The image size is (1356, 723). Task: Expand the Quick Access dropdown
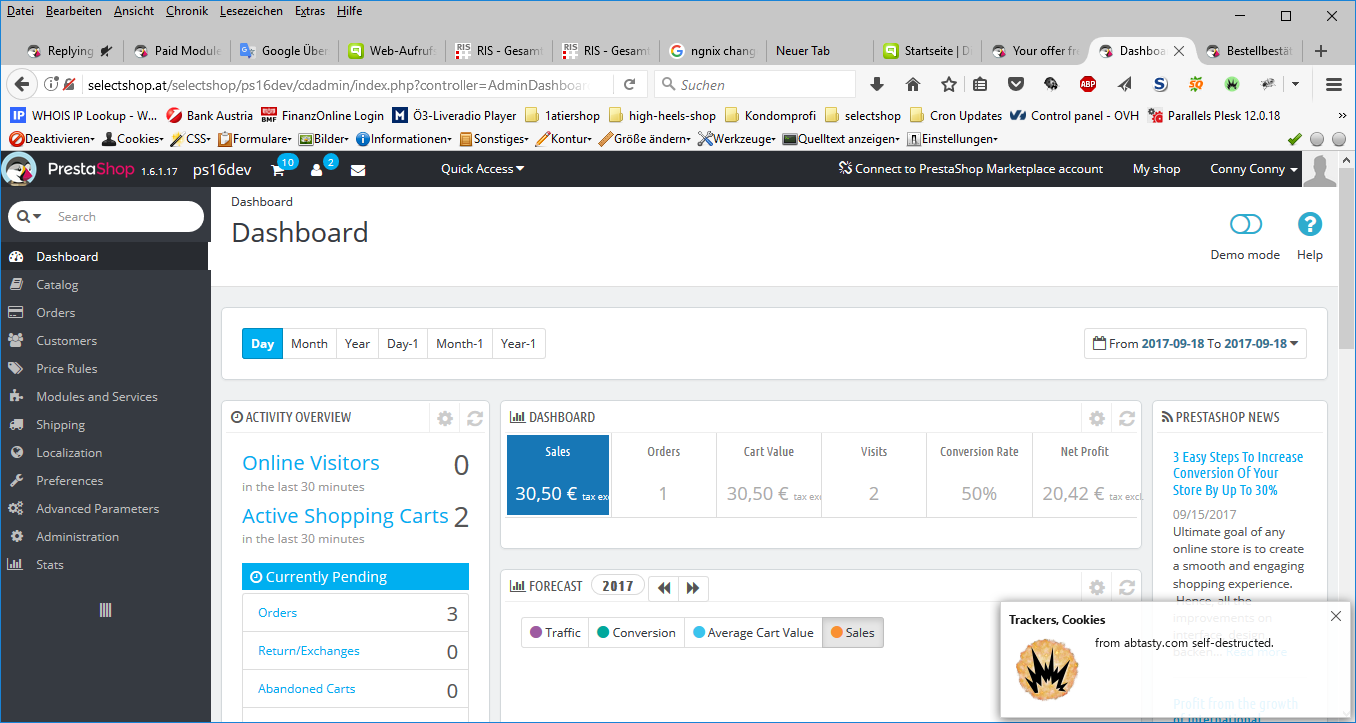click(x=483, y=169)
